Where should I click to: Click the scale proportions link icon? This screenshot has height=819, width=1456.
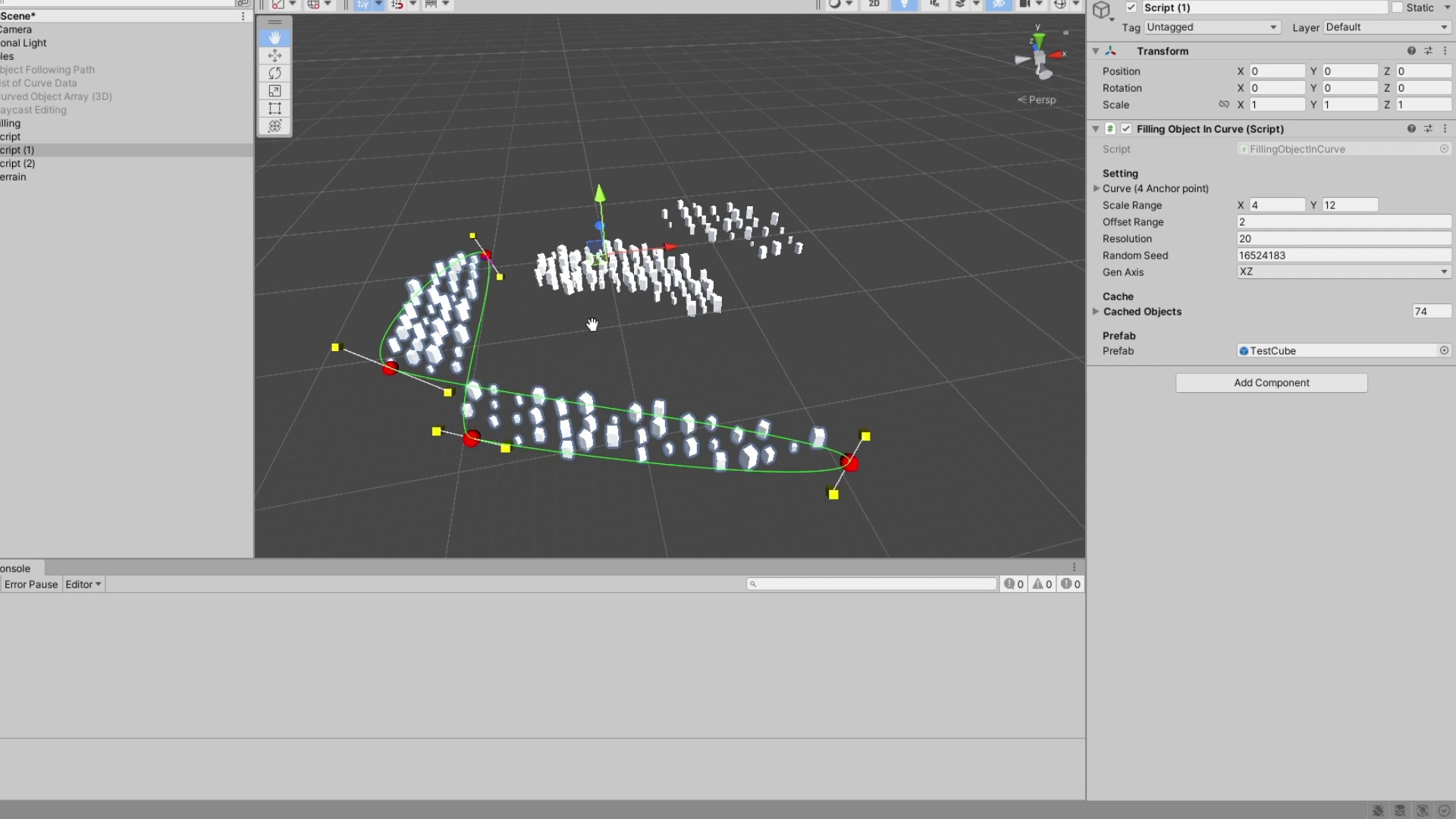tap(1224, 105)
